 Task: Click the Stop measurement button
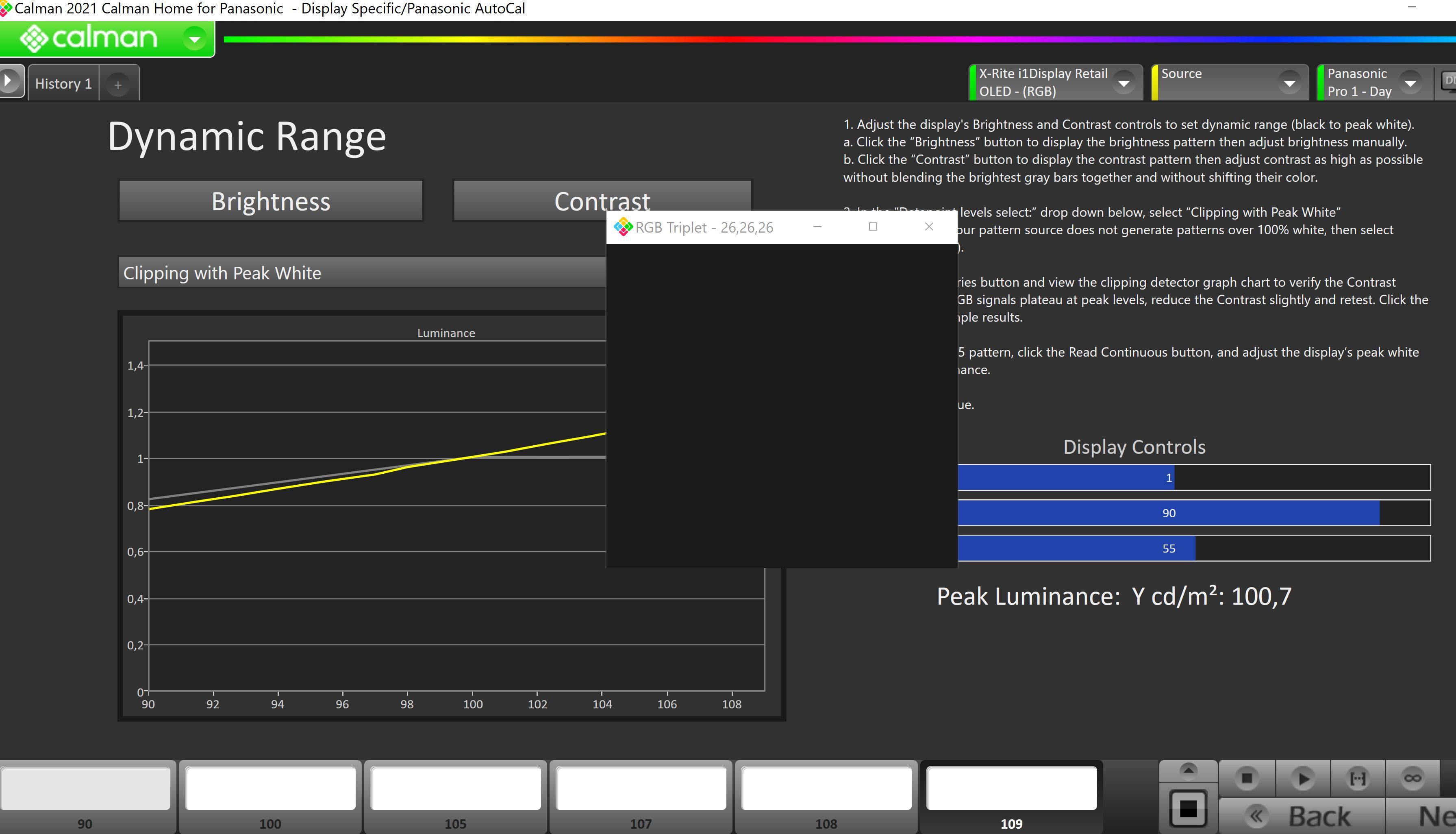(1246, 778)
